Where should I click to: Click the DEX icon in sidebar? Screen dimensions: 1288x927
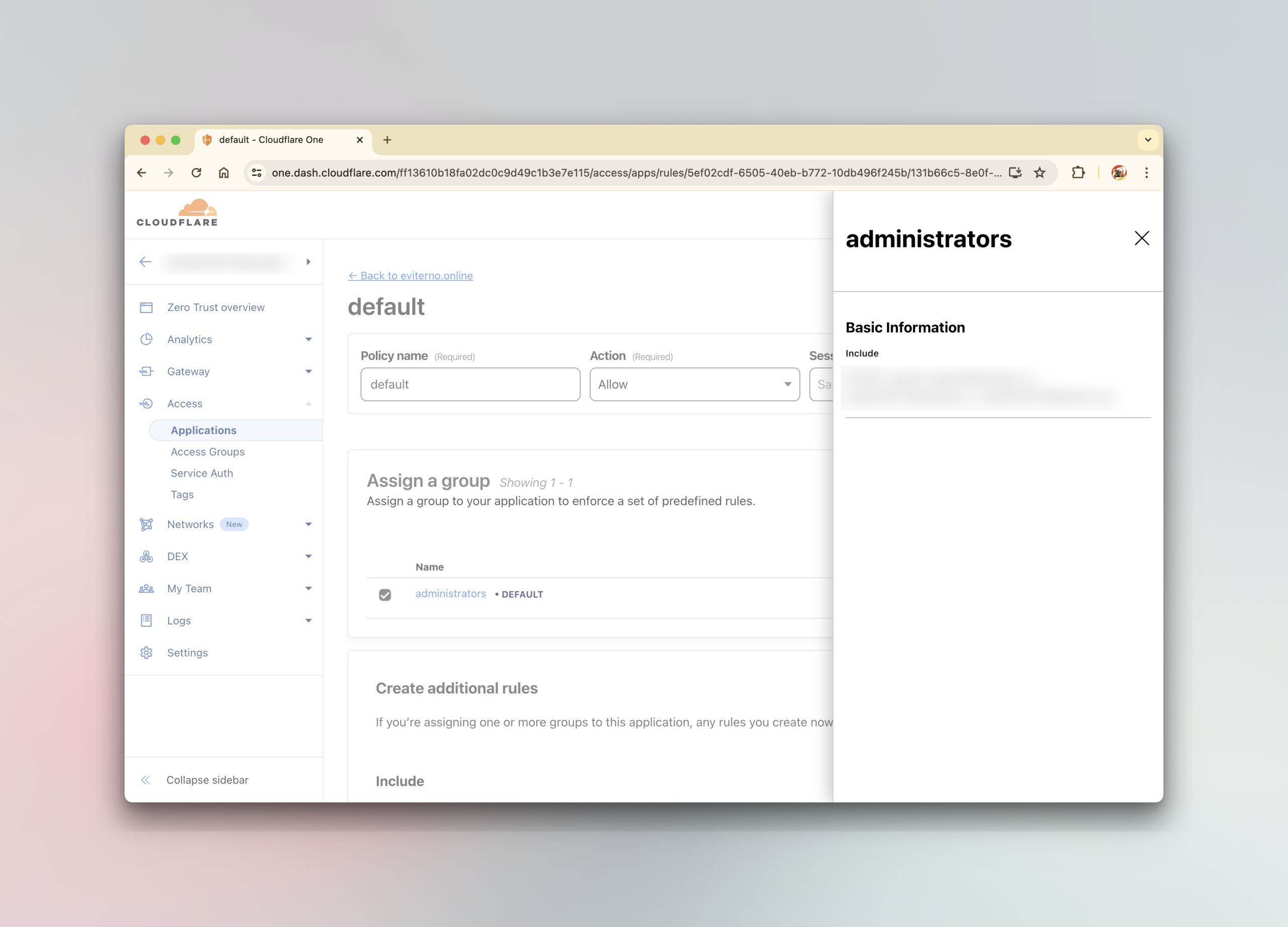146,557
